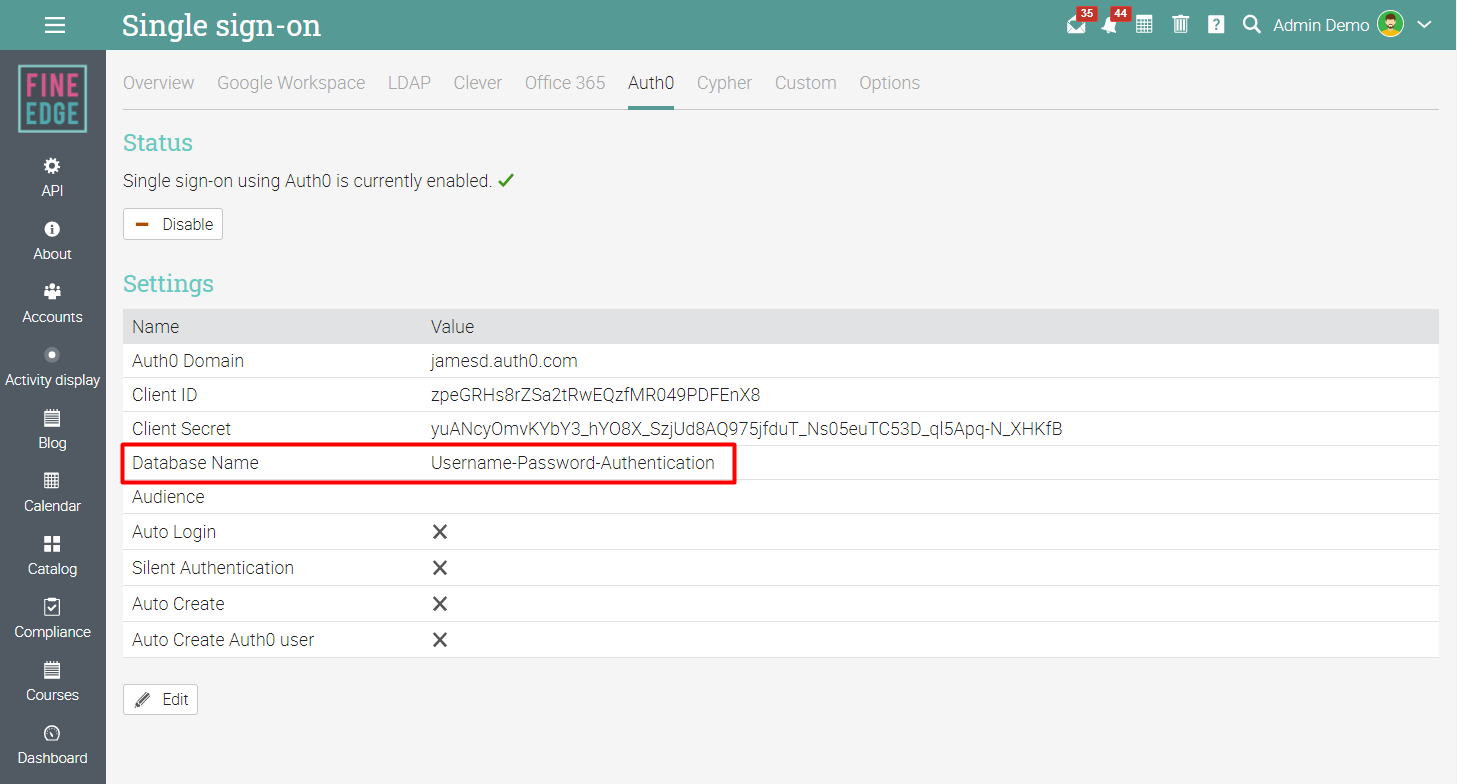Select the Client Secret value
Viewport: 1457px width, 784px height.
(746, 429)
